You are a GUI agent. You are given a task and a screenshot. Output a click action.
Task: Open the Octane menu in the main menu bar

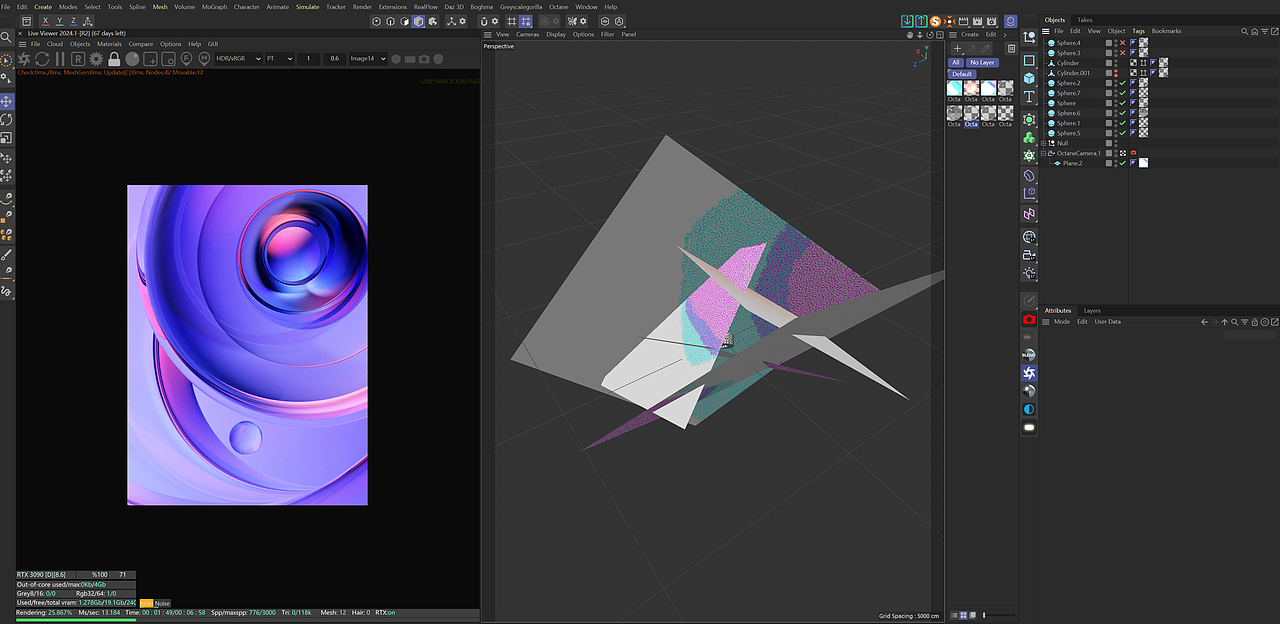pos(559,7)
